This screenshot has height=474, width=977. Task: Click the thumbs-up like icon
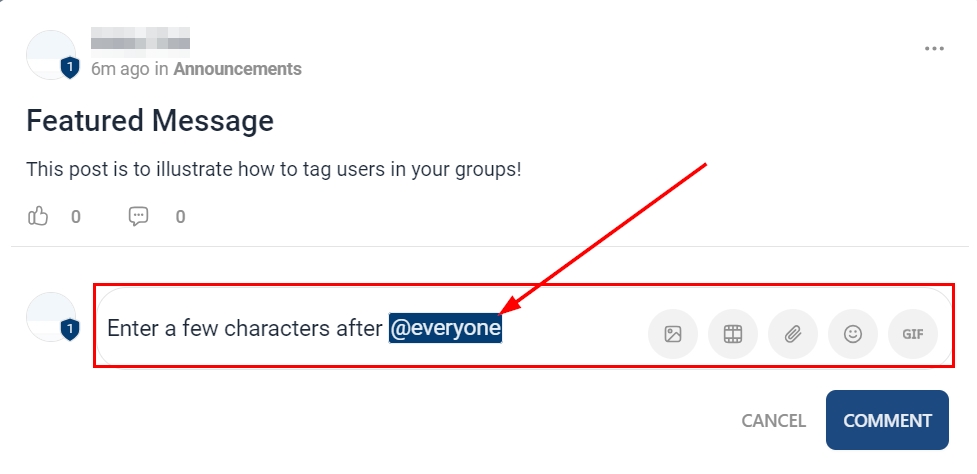(39, 216)
